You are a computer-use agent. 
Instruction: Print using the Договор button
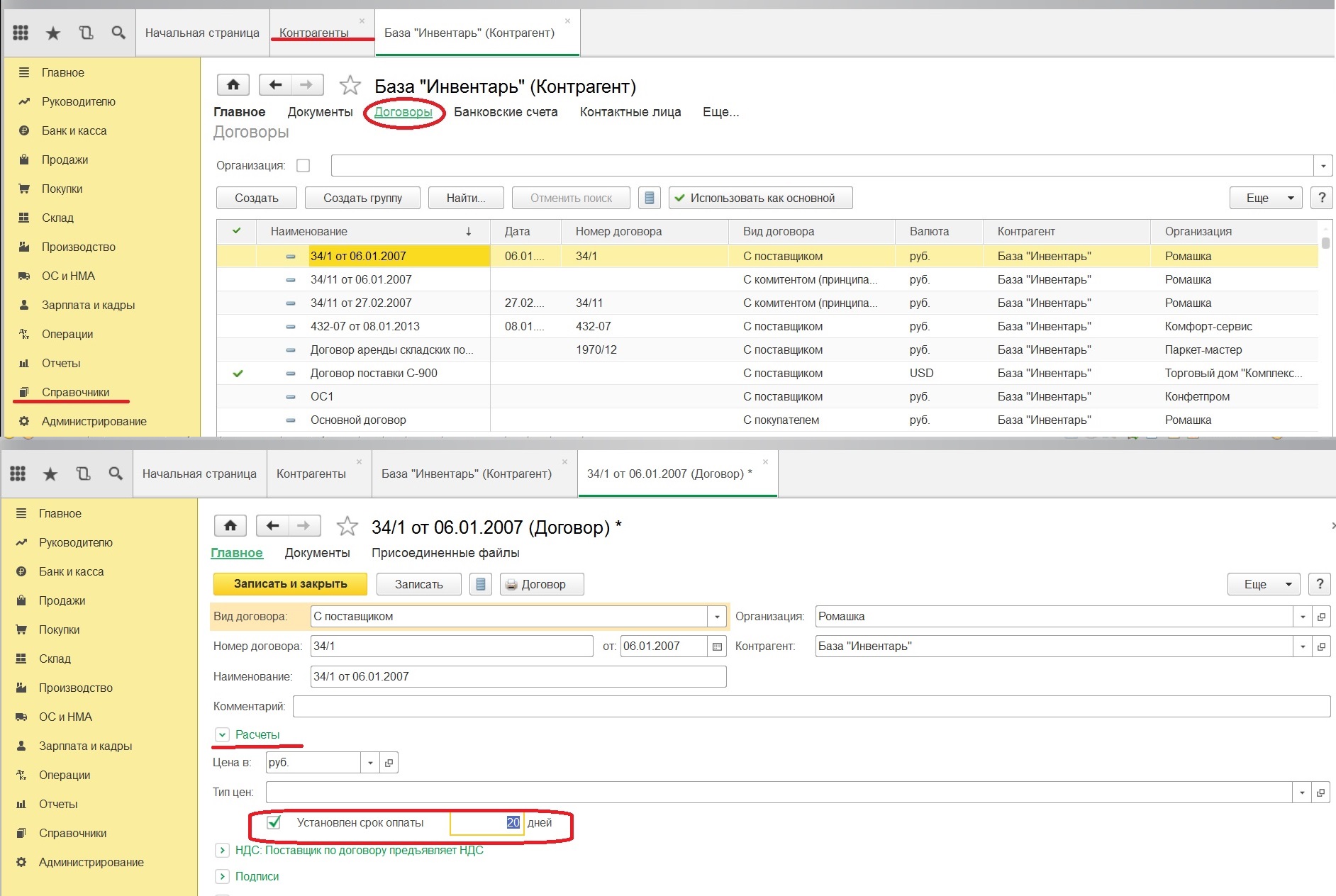542,584
